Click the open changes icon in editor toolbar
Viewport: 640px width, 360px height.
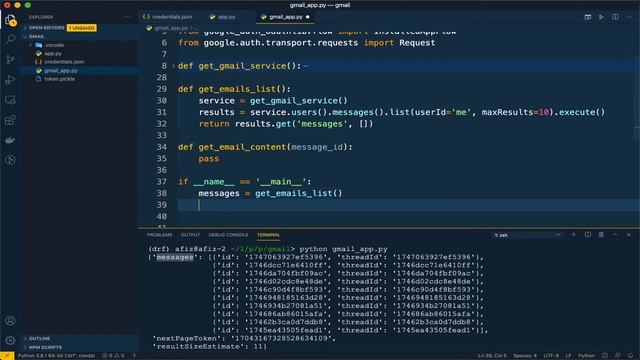point(588,17)
